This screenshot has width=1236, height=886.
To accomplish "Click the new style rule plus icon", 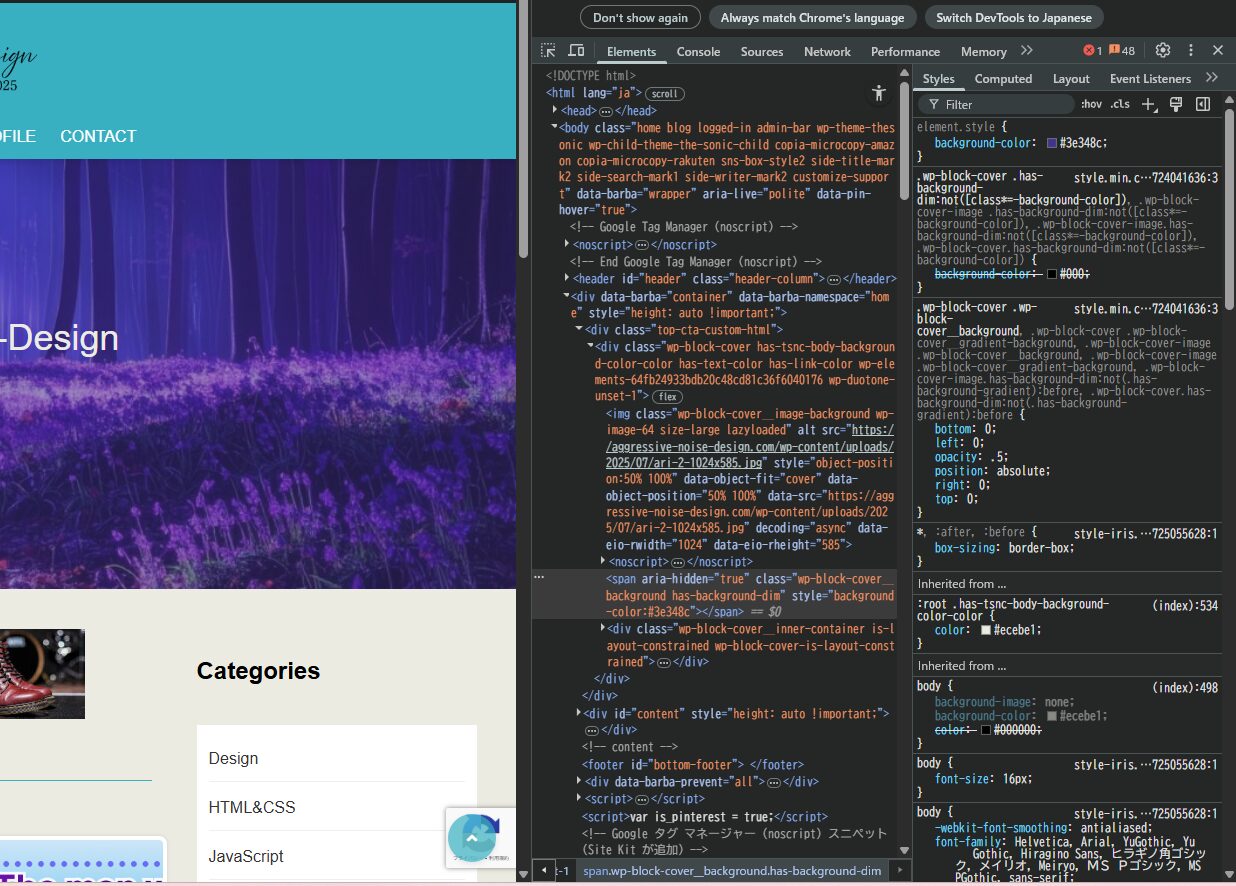I will point(1149,104).
